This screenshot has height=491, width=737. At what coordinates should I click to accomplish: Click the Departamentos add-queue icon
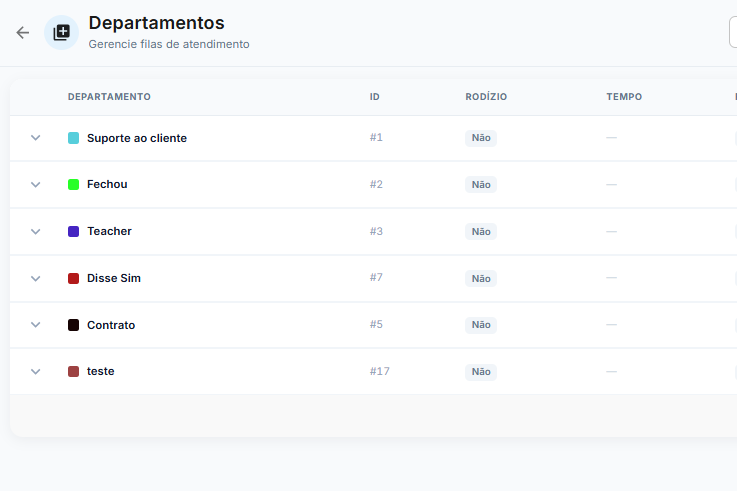point(62,32)
